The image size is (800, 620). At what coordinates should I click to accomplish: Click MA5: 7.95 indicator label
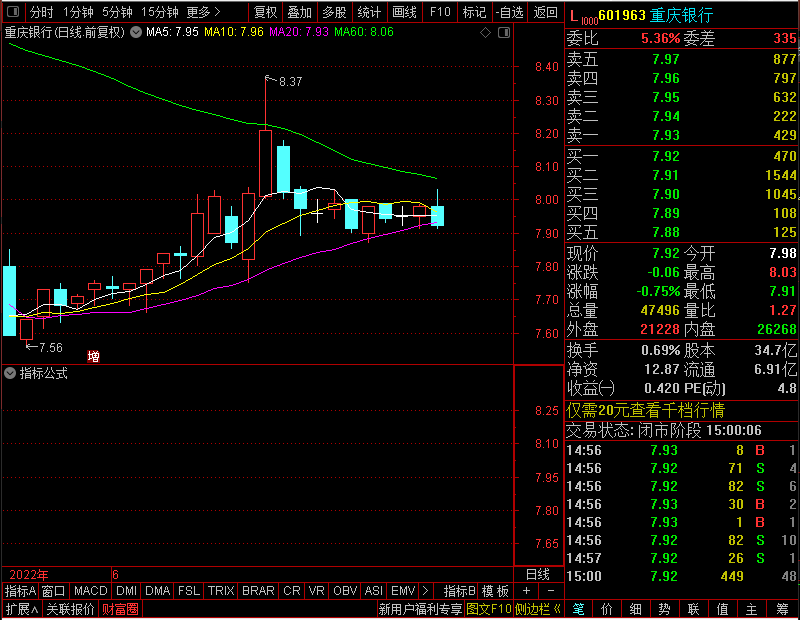pos(172,32)
